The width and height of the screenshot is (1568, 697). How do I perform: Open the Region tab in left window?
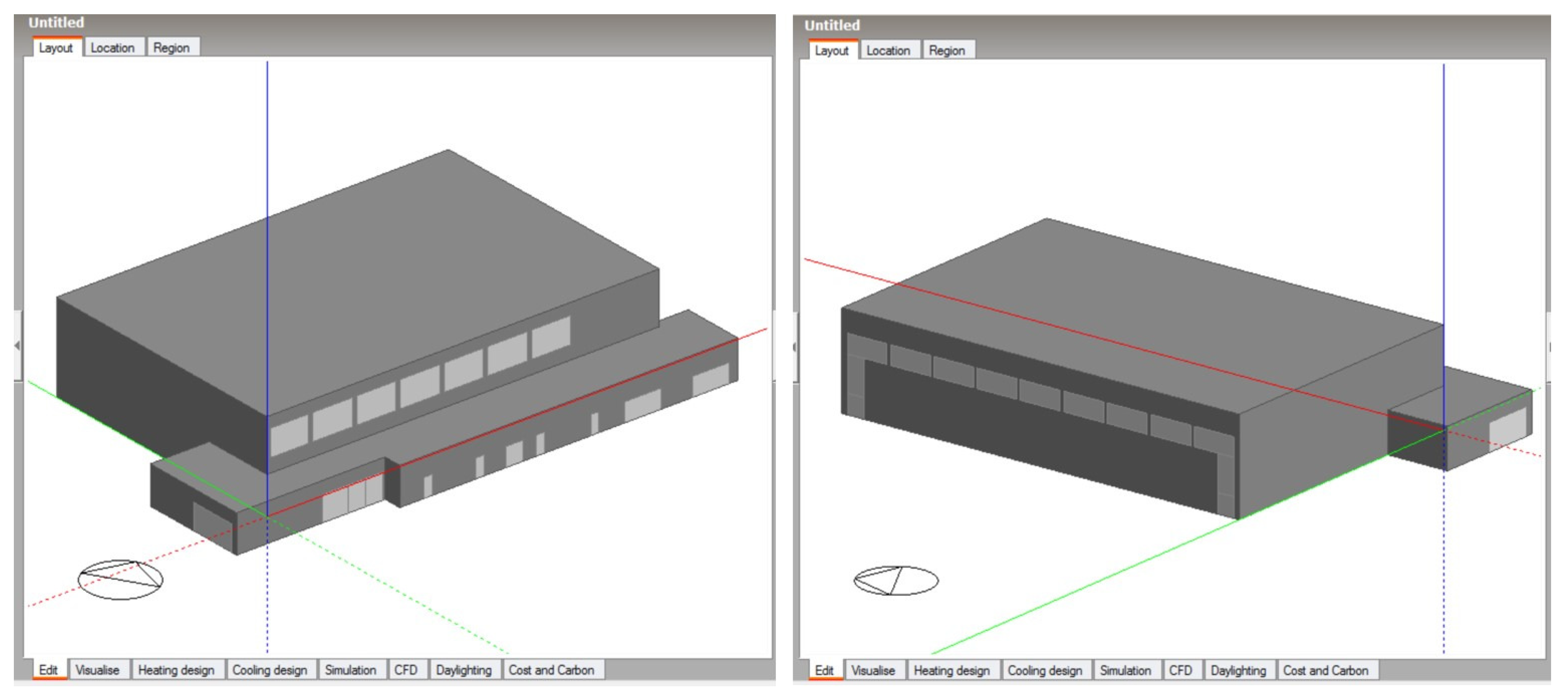tap(171, 47)
